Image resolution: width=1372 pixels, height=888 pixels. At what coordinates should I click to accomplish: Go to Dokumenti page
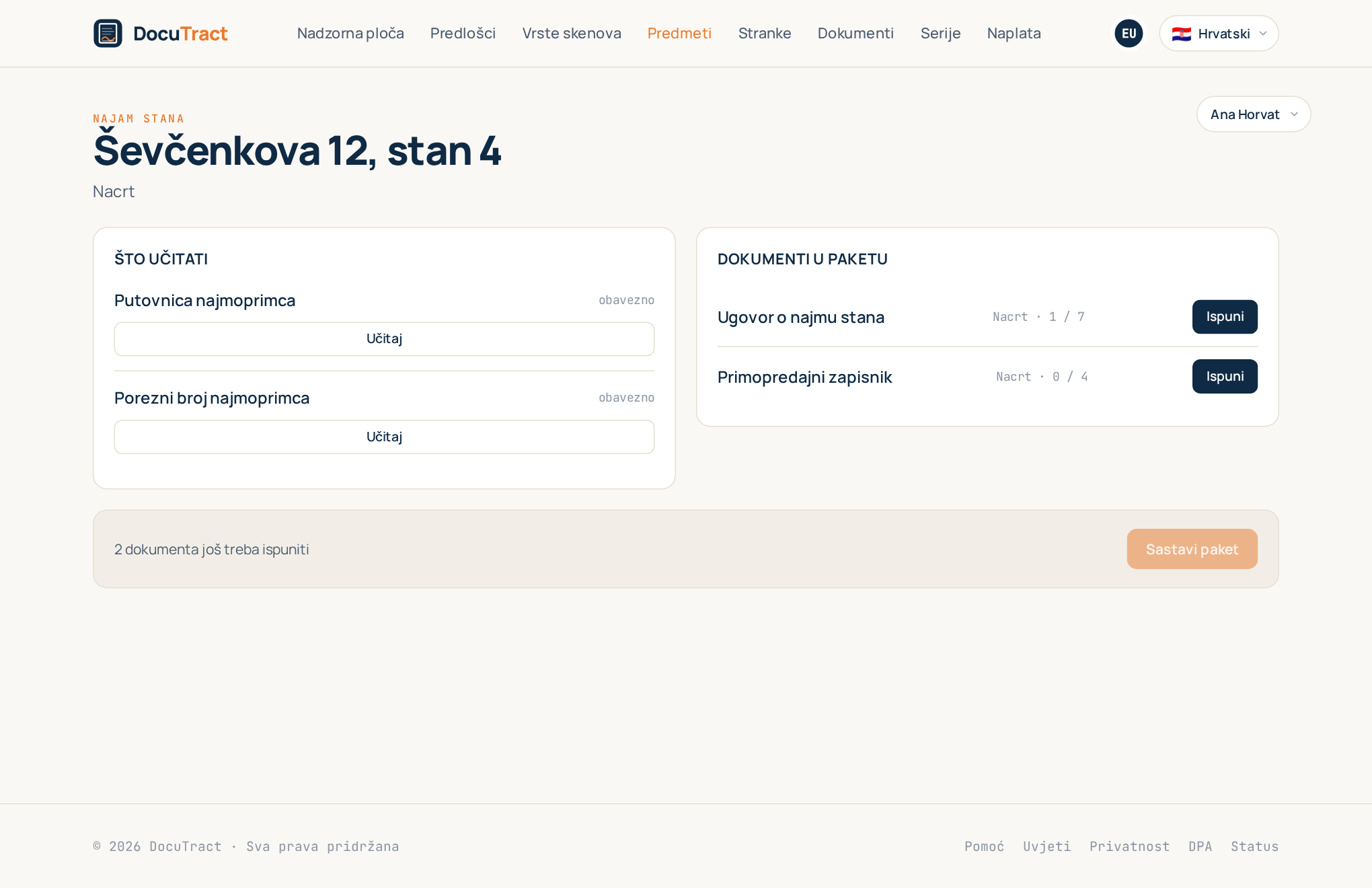(x=855, y=33)
